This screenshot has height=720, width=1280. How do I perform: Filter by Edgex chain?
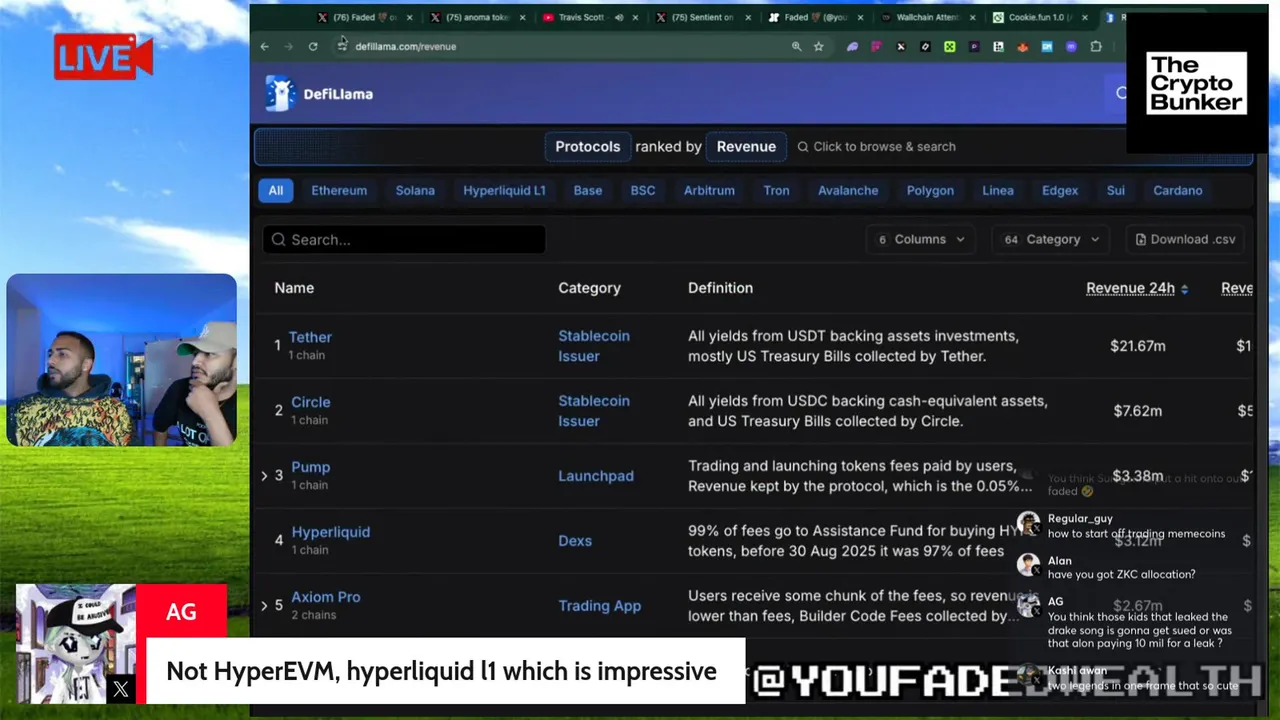point(1060,190)
